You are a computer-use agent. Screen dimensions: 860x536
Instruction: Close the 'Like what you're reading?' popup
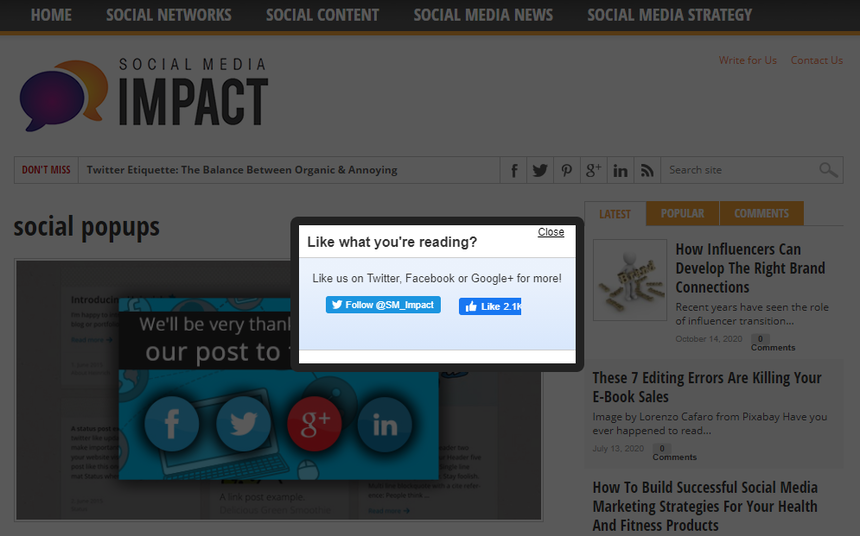pos(551,232)
